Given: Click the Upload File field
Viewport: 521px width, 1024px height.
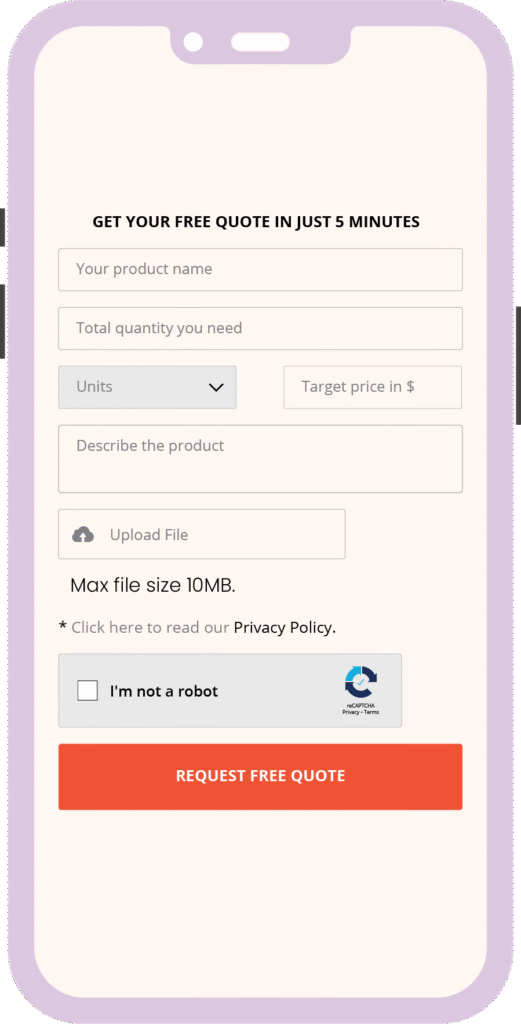Looking at the screenshot, I should pyautogui.click(x=202, y=534).
